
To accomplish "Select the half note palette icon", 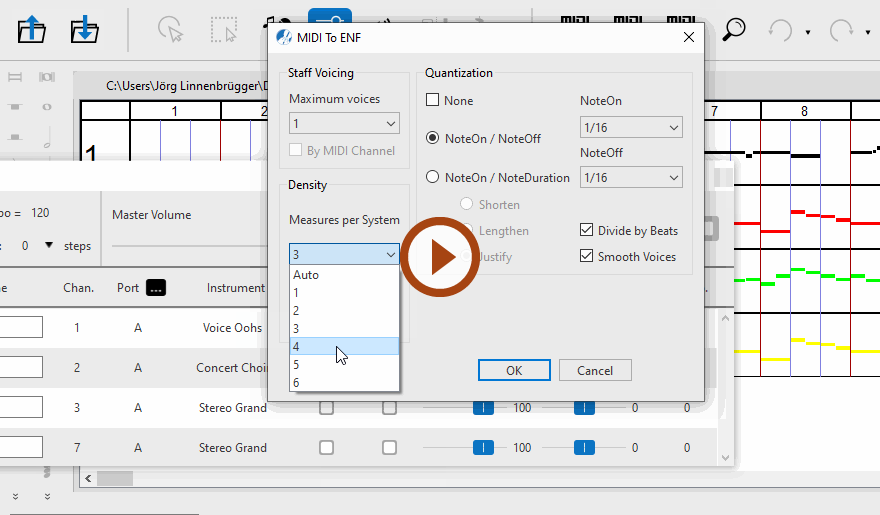I will 47,136.
